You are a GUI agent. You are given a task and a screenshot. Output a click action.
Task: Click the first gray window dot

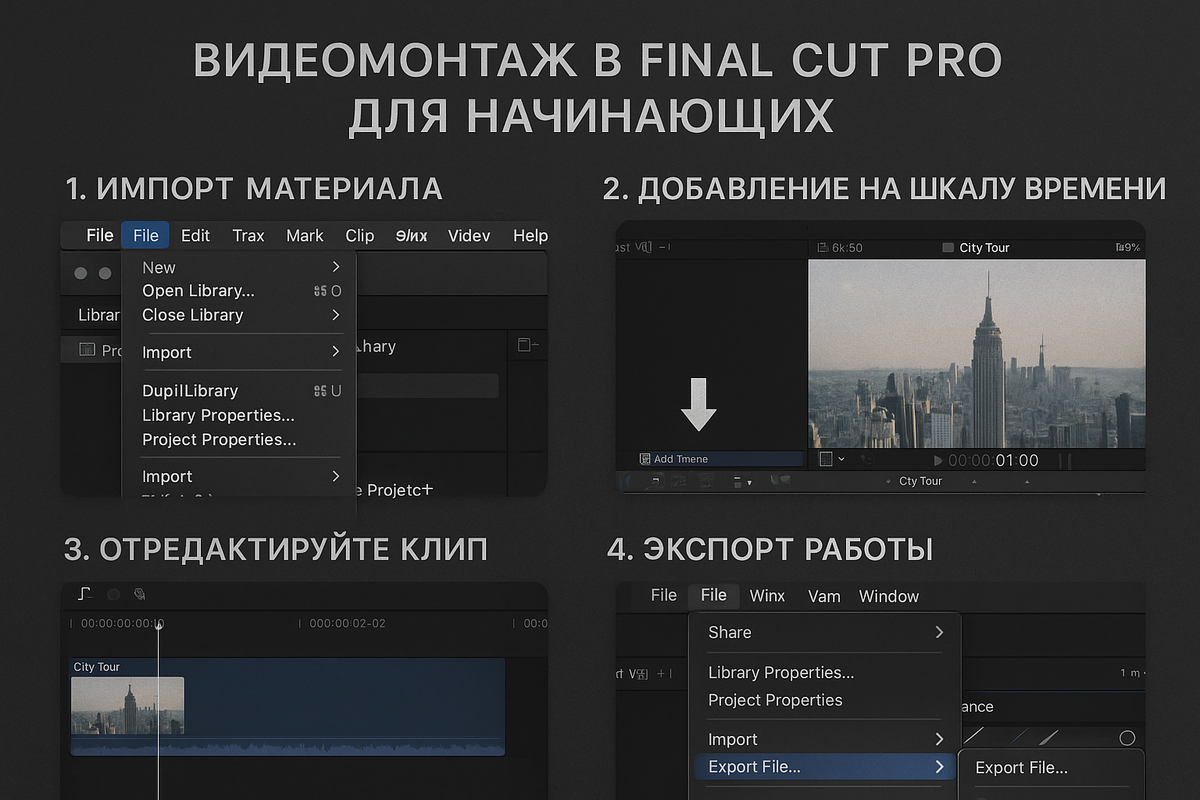[81, 273]
